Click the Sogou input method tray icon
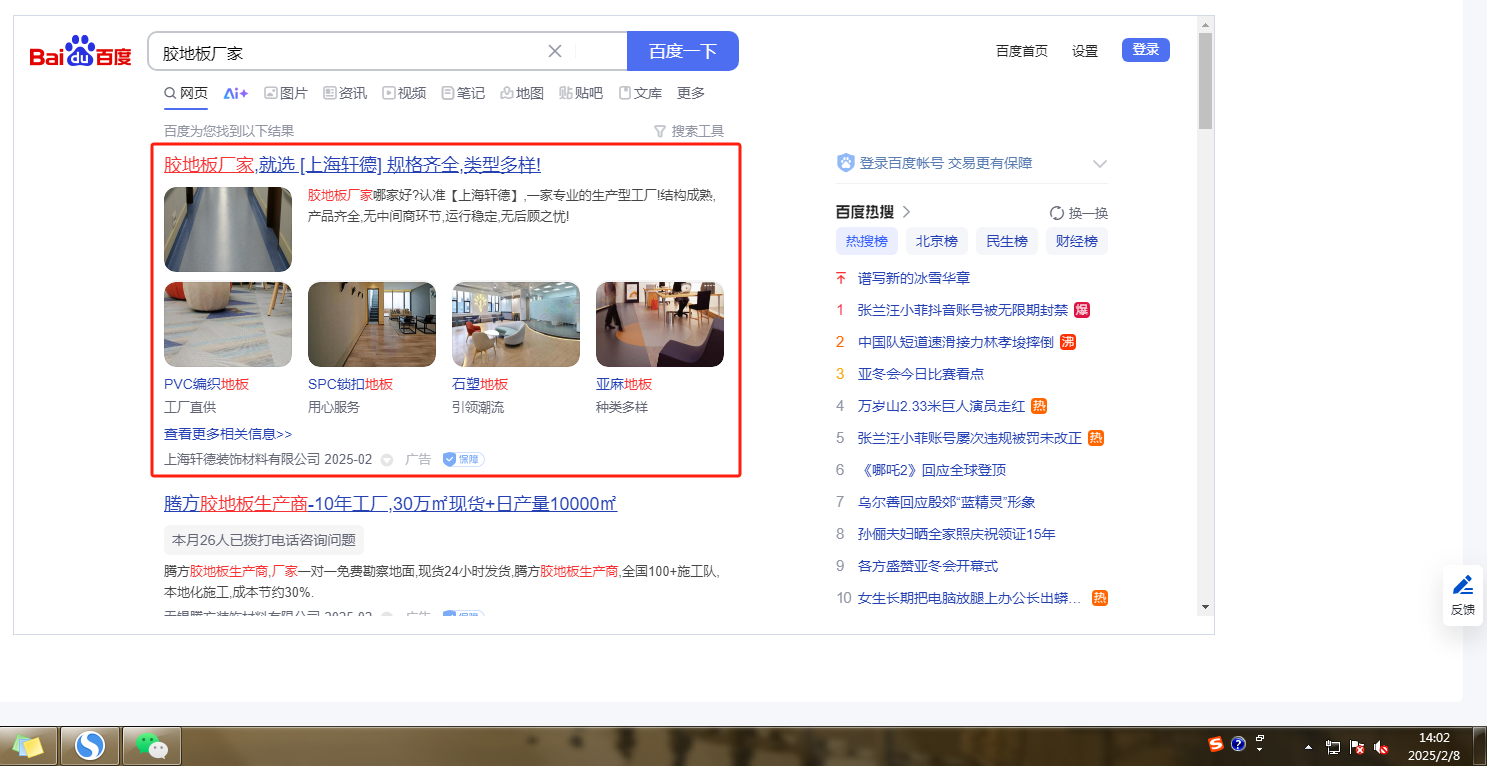This screenshot has height=766, width=1487. (x=1216, y=745)
